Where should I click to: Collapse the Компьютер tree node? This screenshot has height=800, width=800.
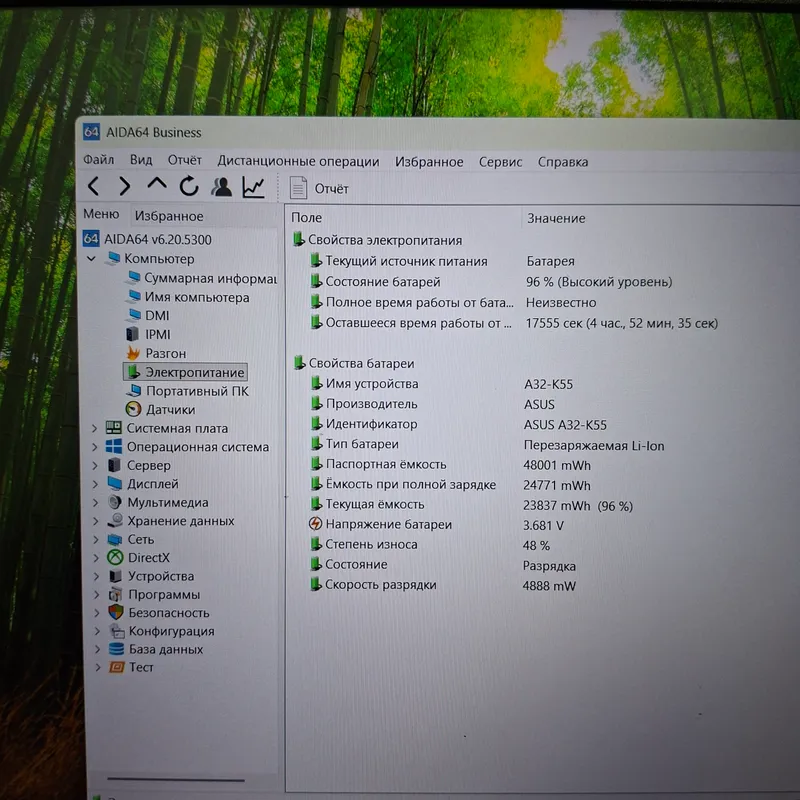[x=91, y=259]
